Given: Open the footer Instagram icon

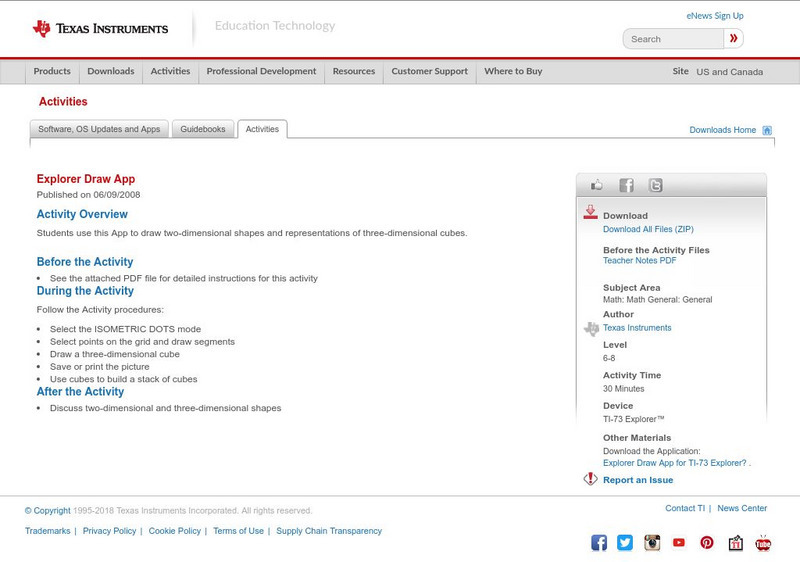Looking at the screenshot, I should point(652,543).
